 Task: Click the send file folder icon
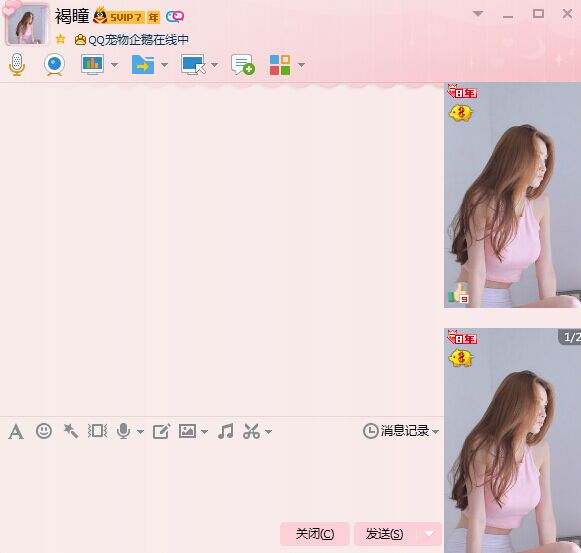tap(143, 65)
